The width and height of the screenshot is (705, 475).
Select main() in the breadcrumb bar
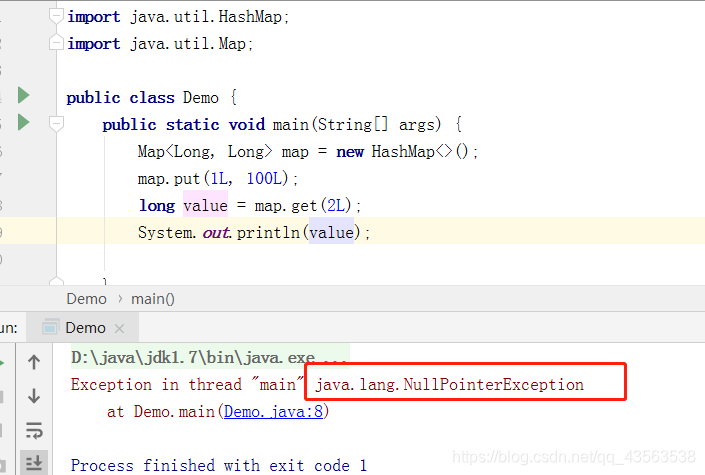(x=153, y=299)
